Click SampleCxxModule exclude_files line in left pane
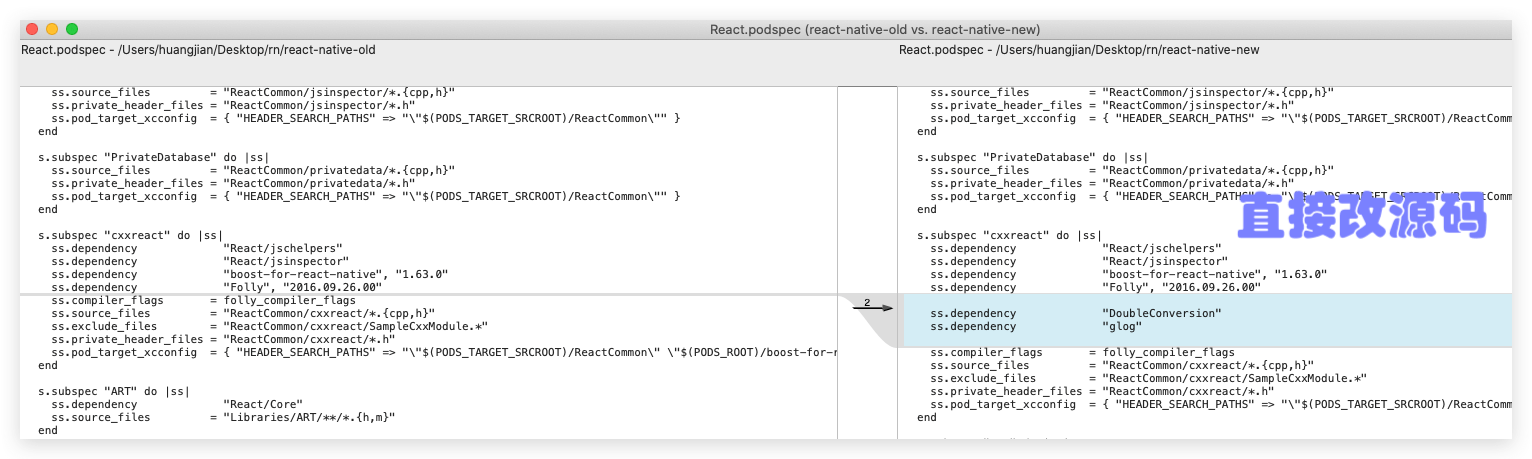This screenshot has width=1532, height=459. pyautogui.click(x=270, y=326)
